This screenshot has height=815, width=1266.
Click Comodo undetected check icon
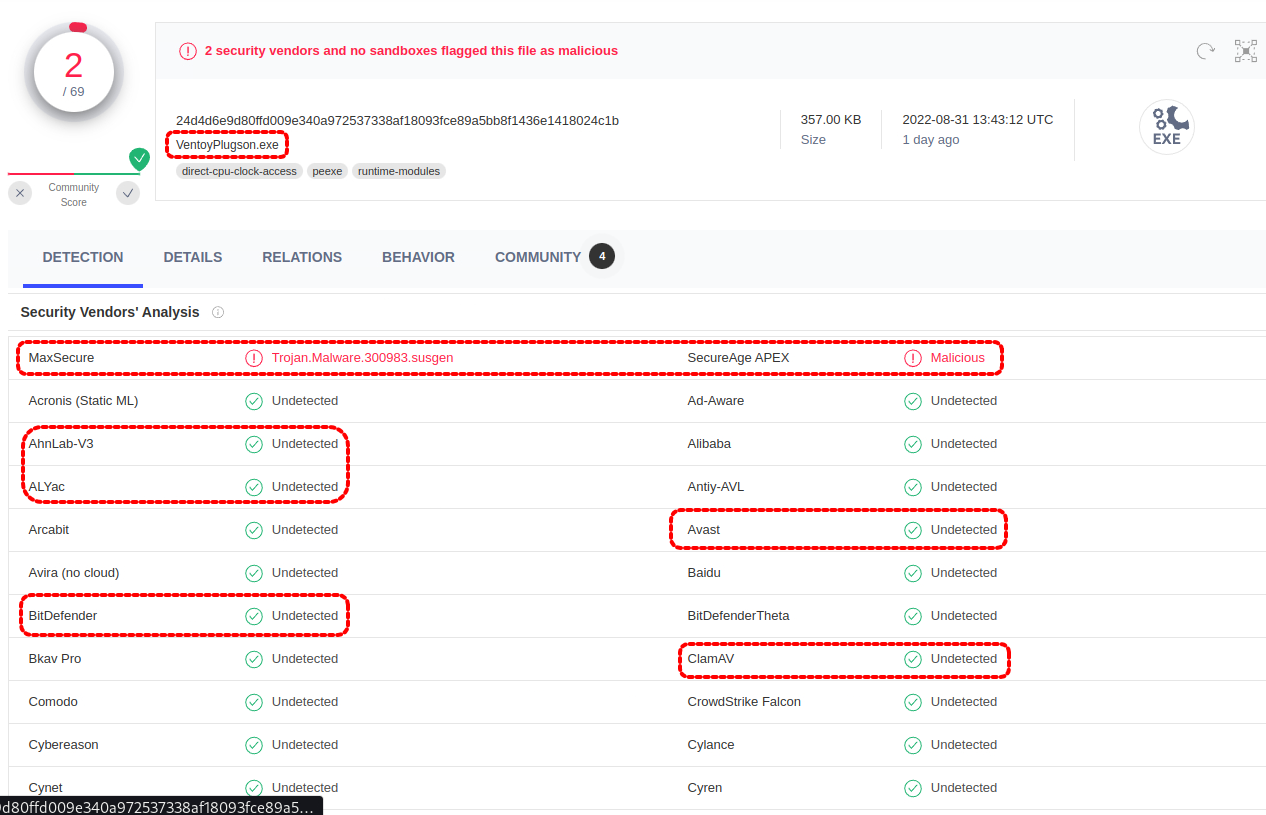point(254,702)
